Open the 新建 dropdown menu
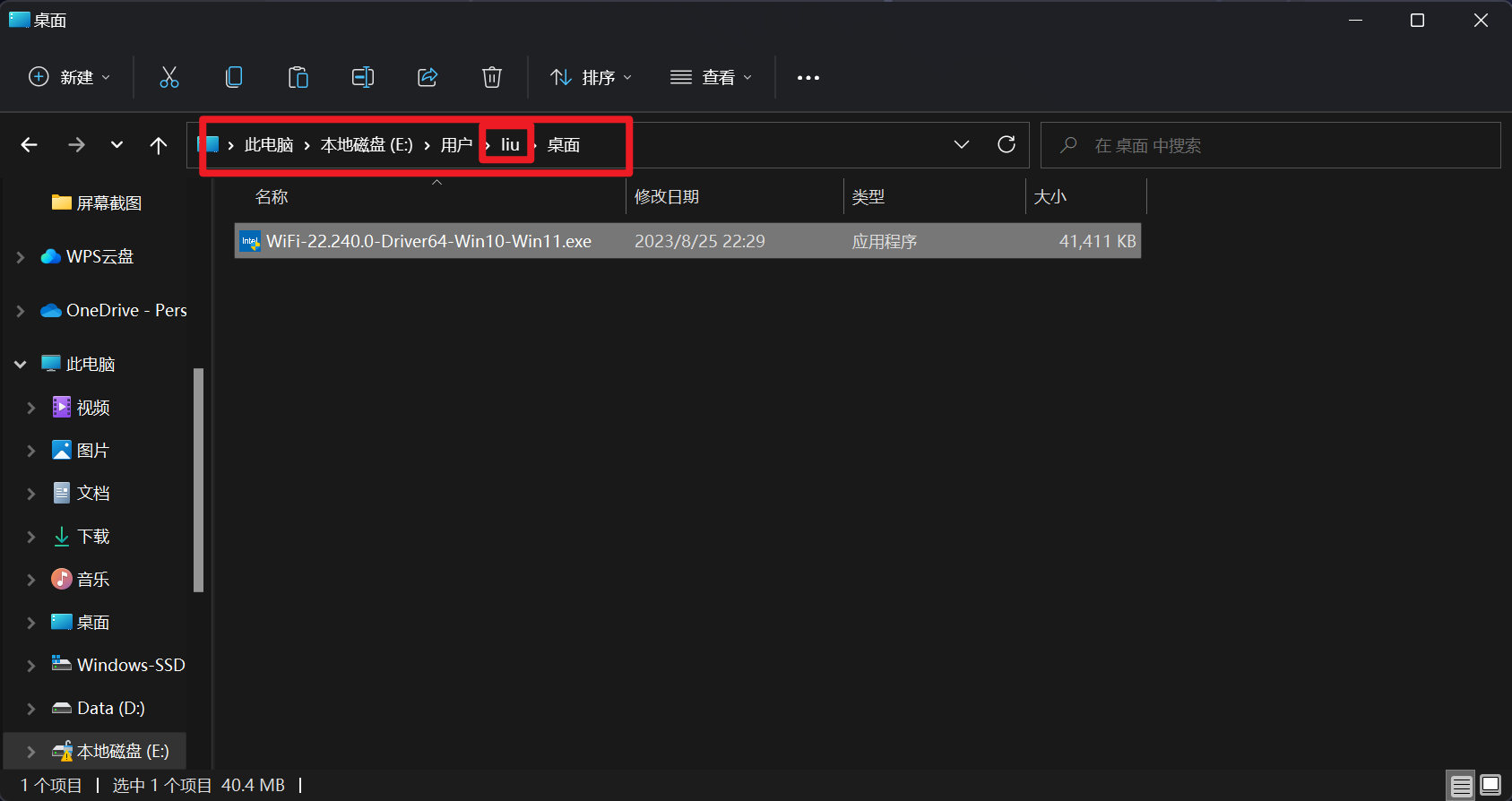 [x=70, y=77]
